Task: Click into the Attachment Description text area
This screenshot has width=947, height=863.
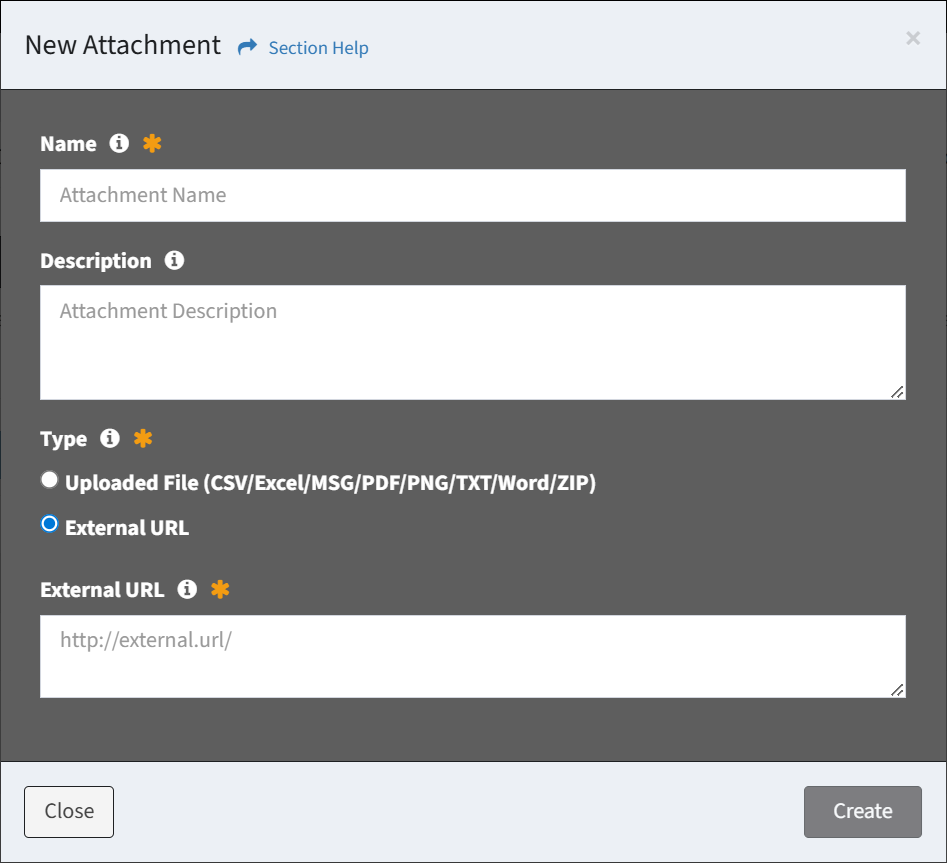Action: (x=472, y=342)
